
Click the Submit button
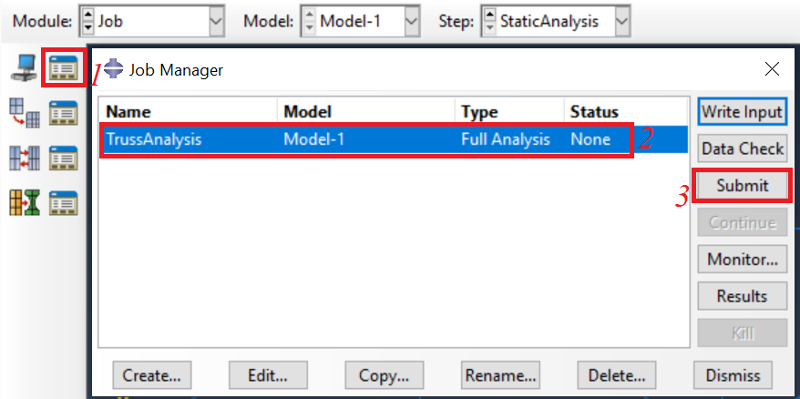742,186
